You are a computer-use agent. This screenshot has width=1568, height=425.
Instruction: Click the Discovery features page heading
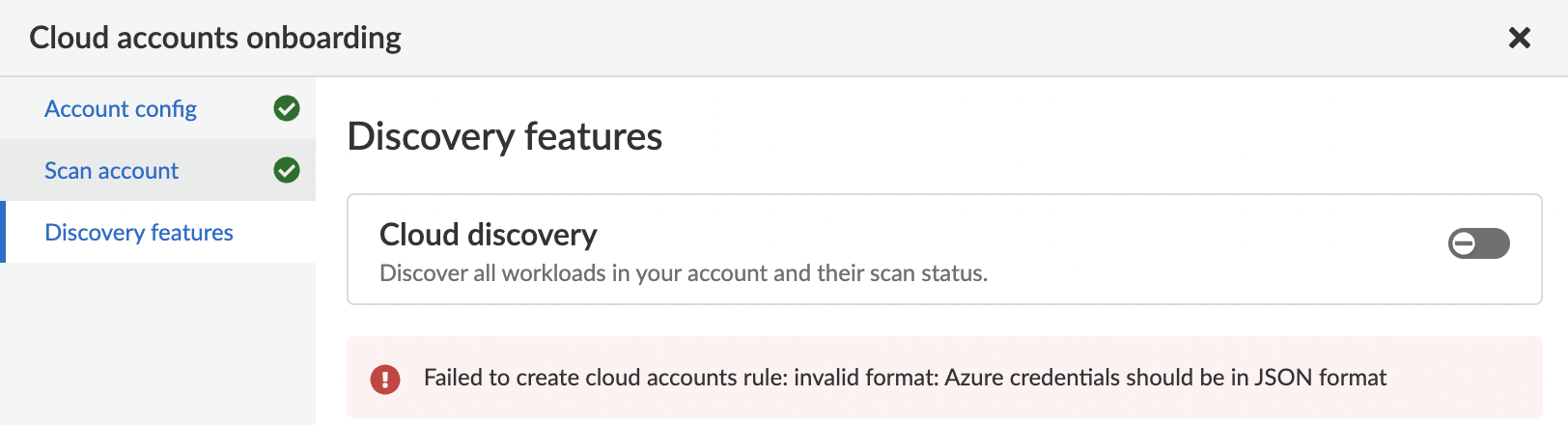point(504,136)
